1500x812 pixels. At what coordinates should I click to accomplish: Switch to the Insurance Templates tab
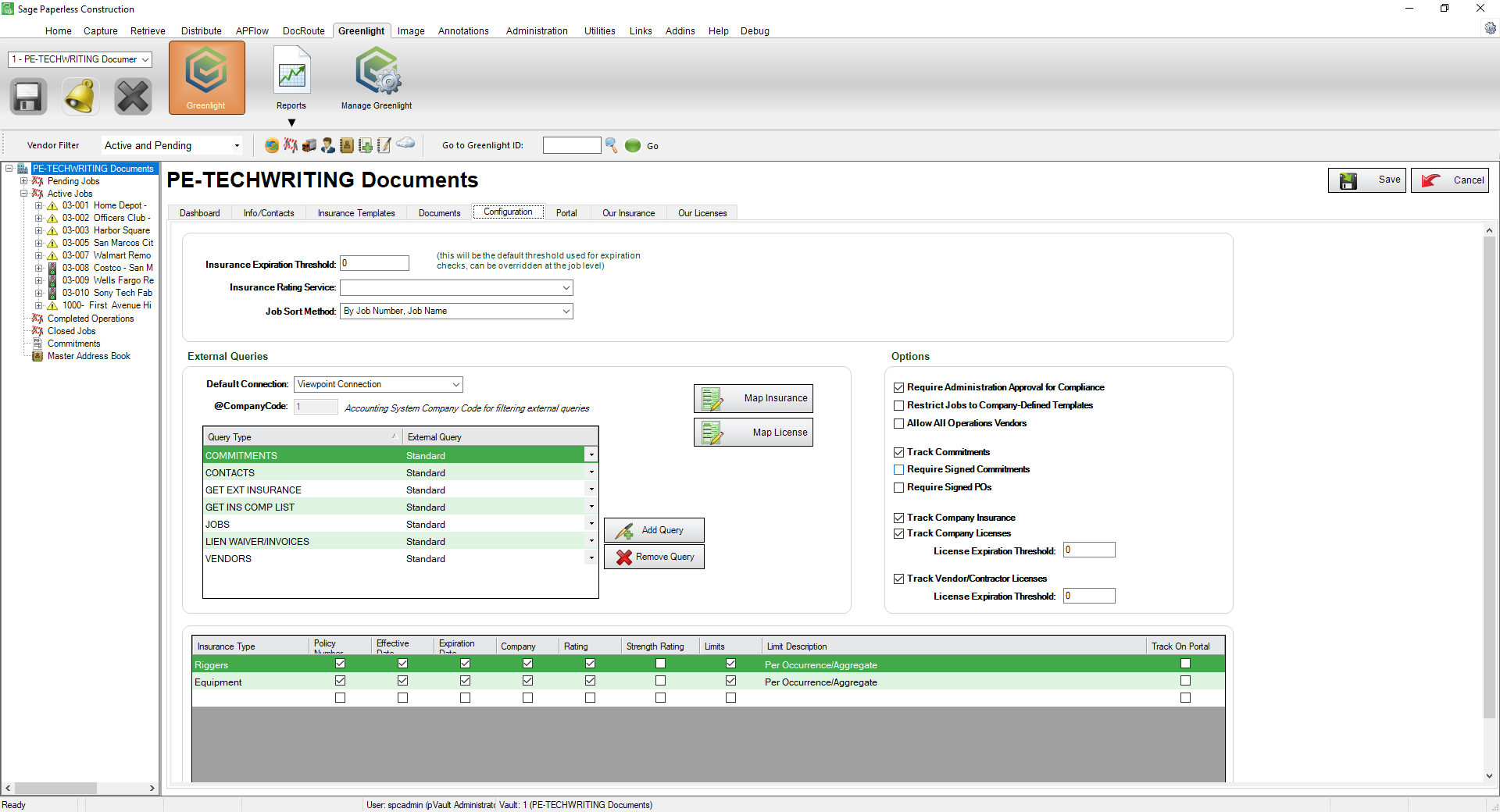[355, 212]
